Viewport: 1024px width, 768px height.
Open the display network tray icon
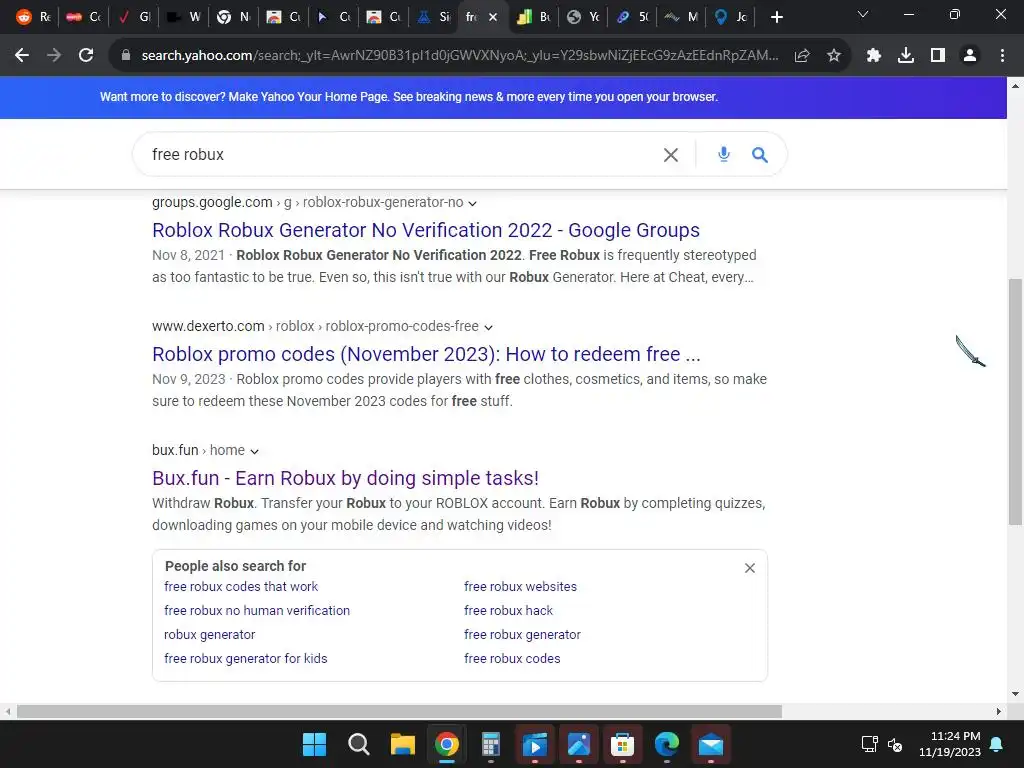point(869,744)
